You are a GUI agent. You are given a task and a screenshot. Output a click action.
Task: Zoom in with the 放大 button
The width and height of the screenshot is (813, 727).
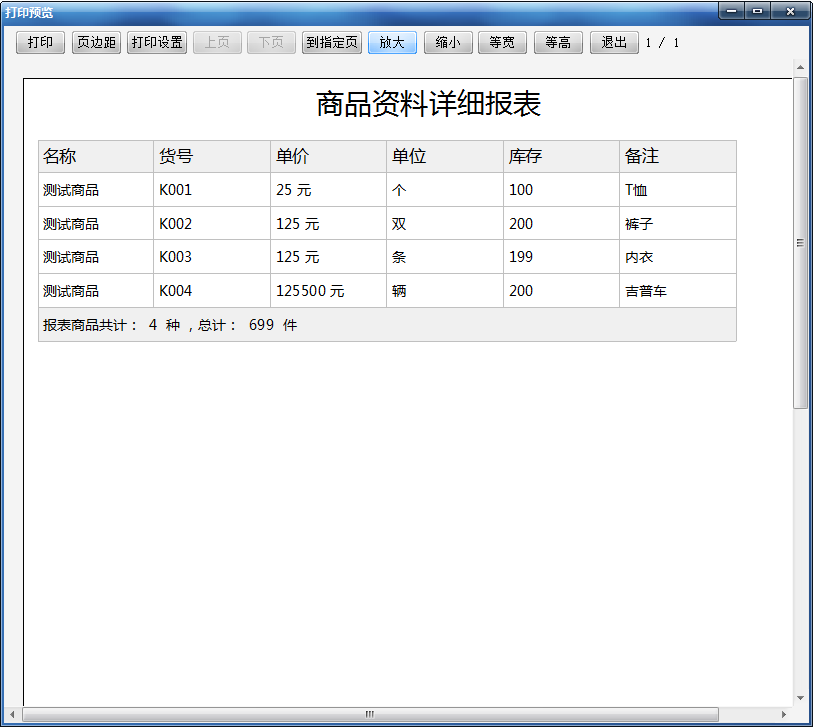coord(392,43)
